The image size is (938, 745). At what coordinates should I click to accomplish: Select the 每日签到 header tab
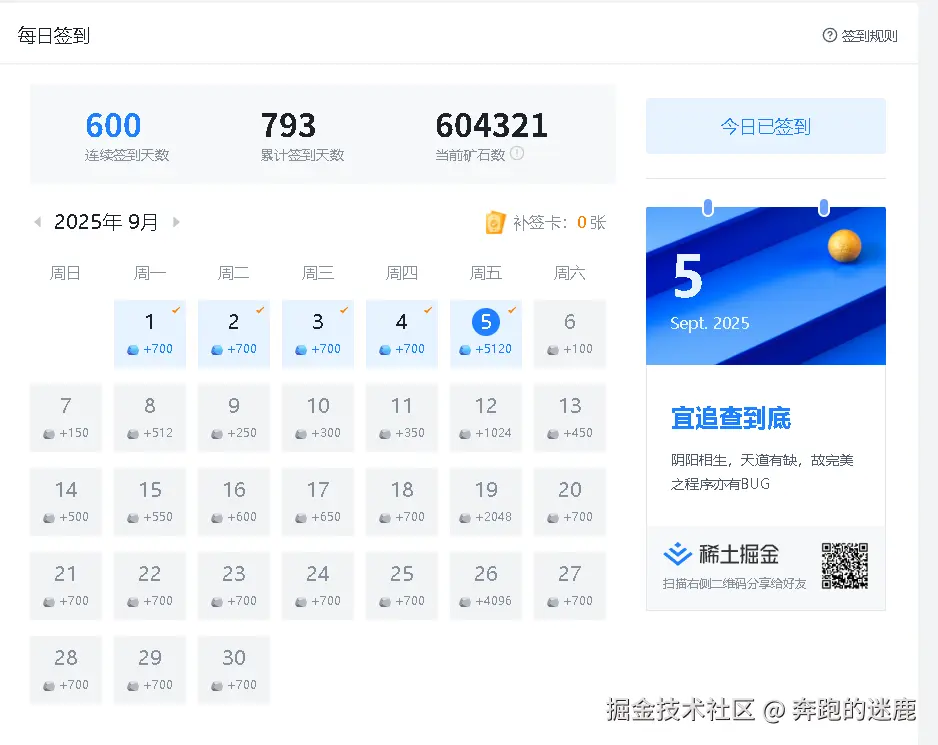(x=53, y=34)
